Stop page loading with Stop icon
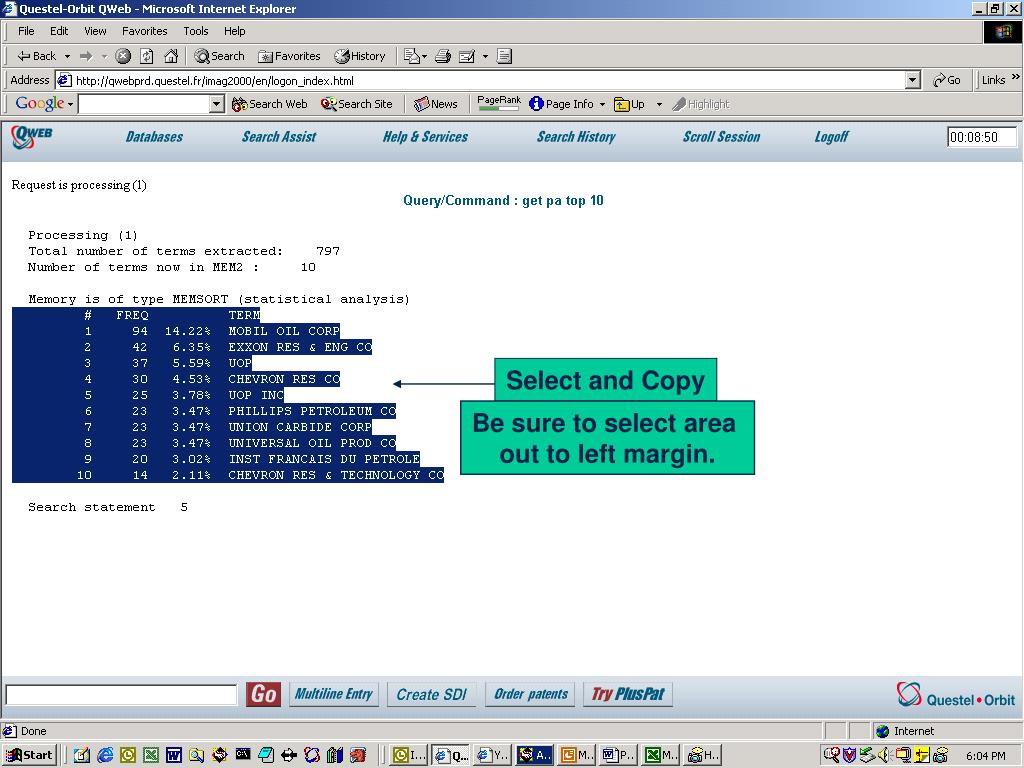Screen dimensions: 1024x768 click(x=123, y=56)
